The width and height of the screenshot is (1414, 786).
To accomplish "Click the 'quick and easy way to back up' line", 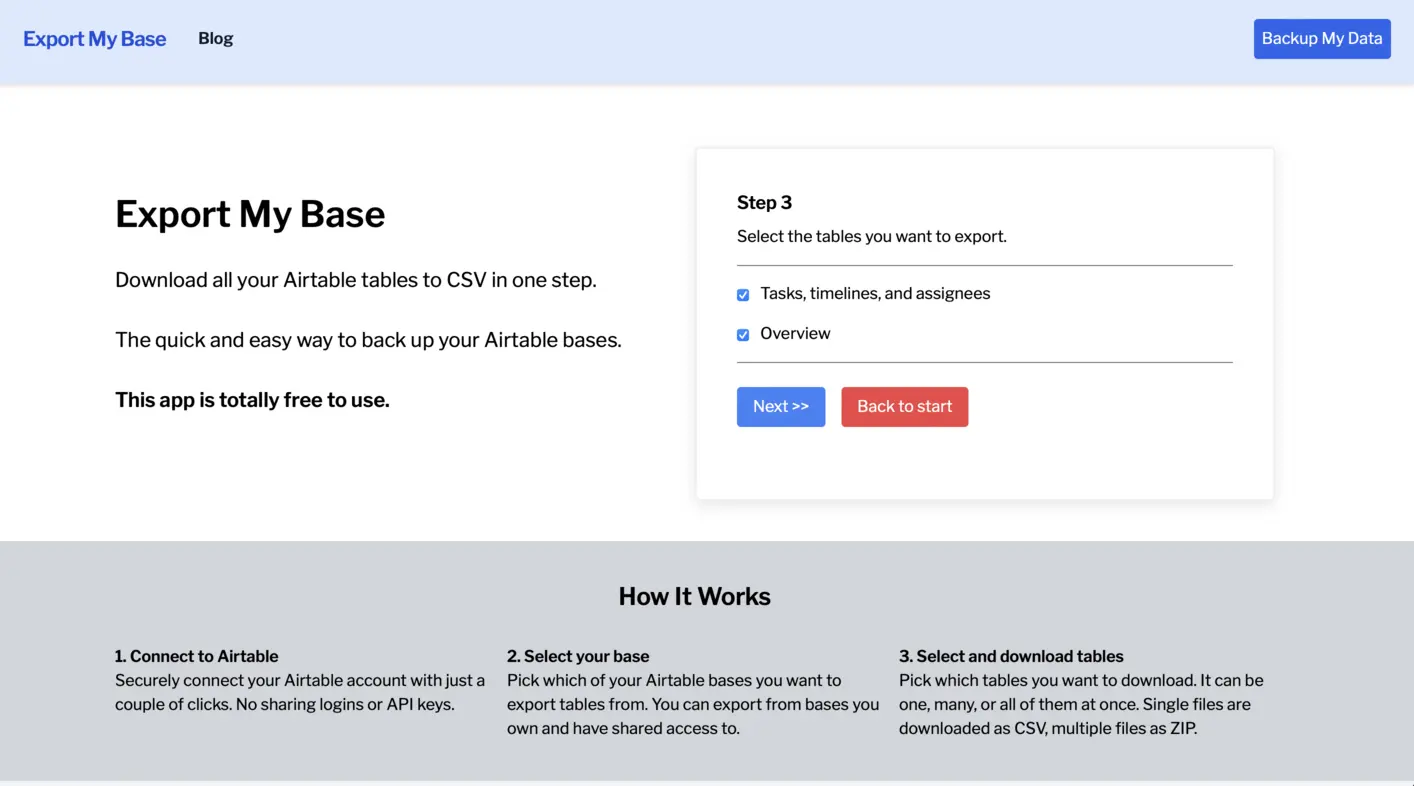I will (x=368, y=340).
